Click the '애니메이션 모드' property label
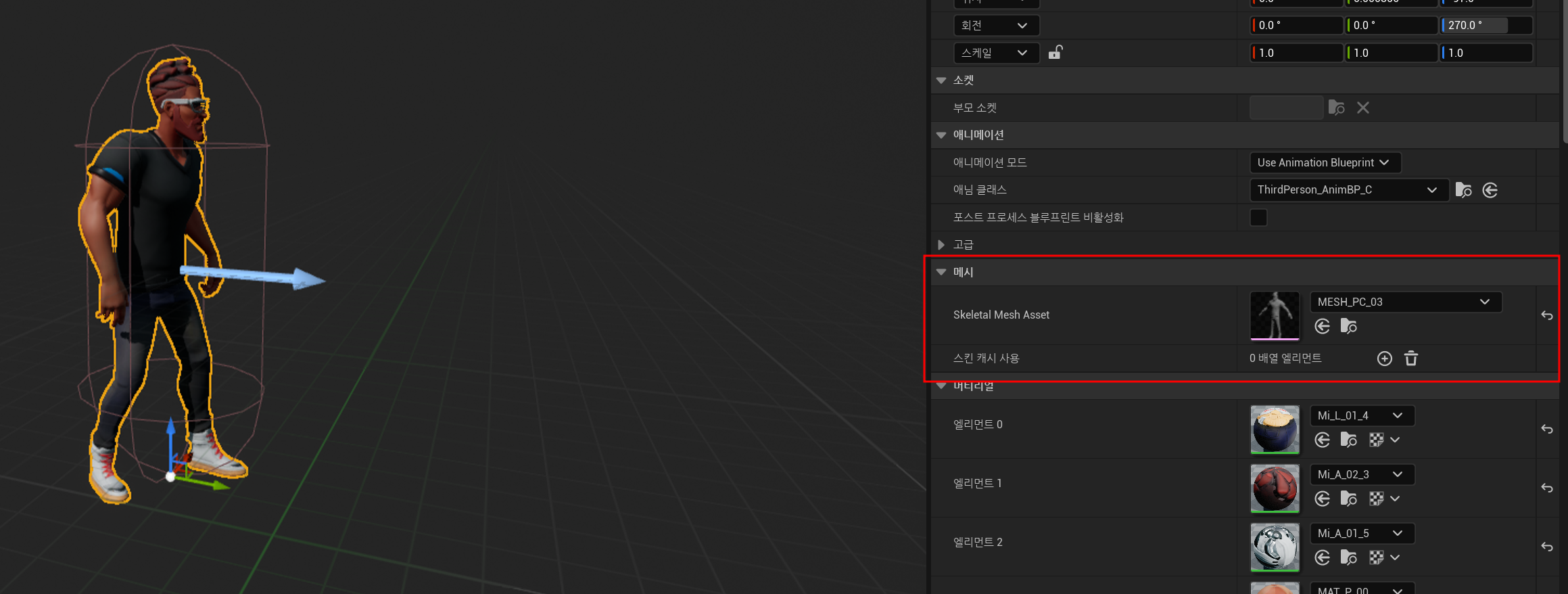 (x=990, y=163)
